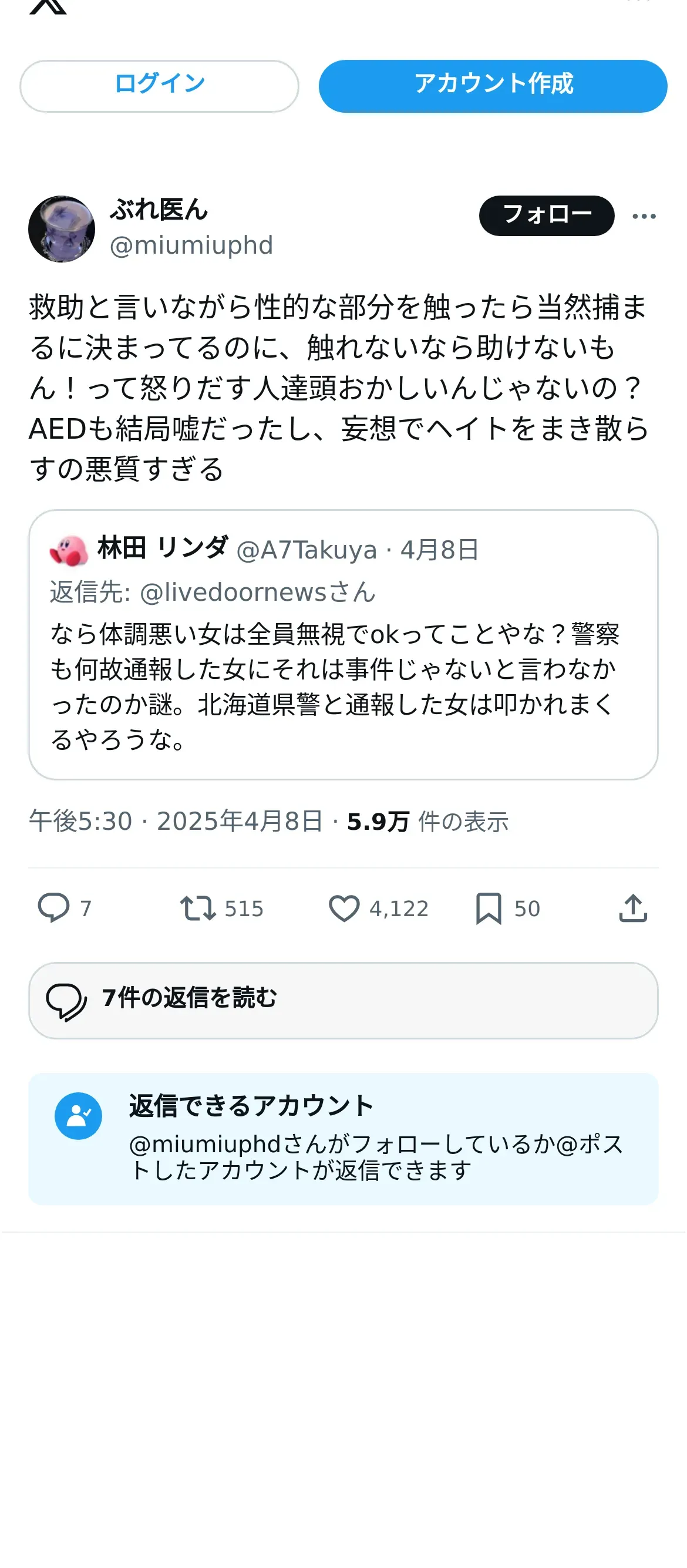Viewport: 687px width, 1568px height.
Task: Open the three-dot menu beside フォロー
Action: [644, 216]
